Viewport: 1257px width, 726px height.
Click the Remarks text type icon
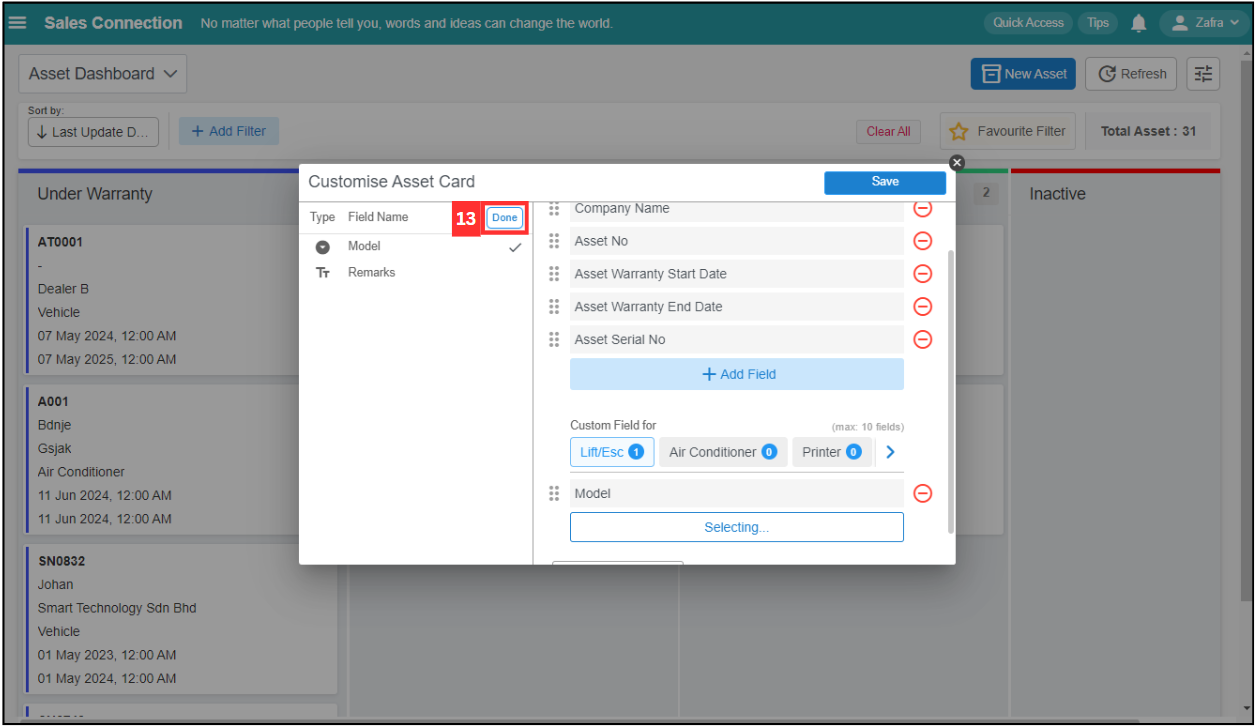(323, 273)
